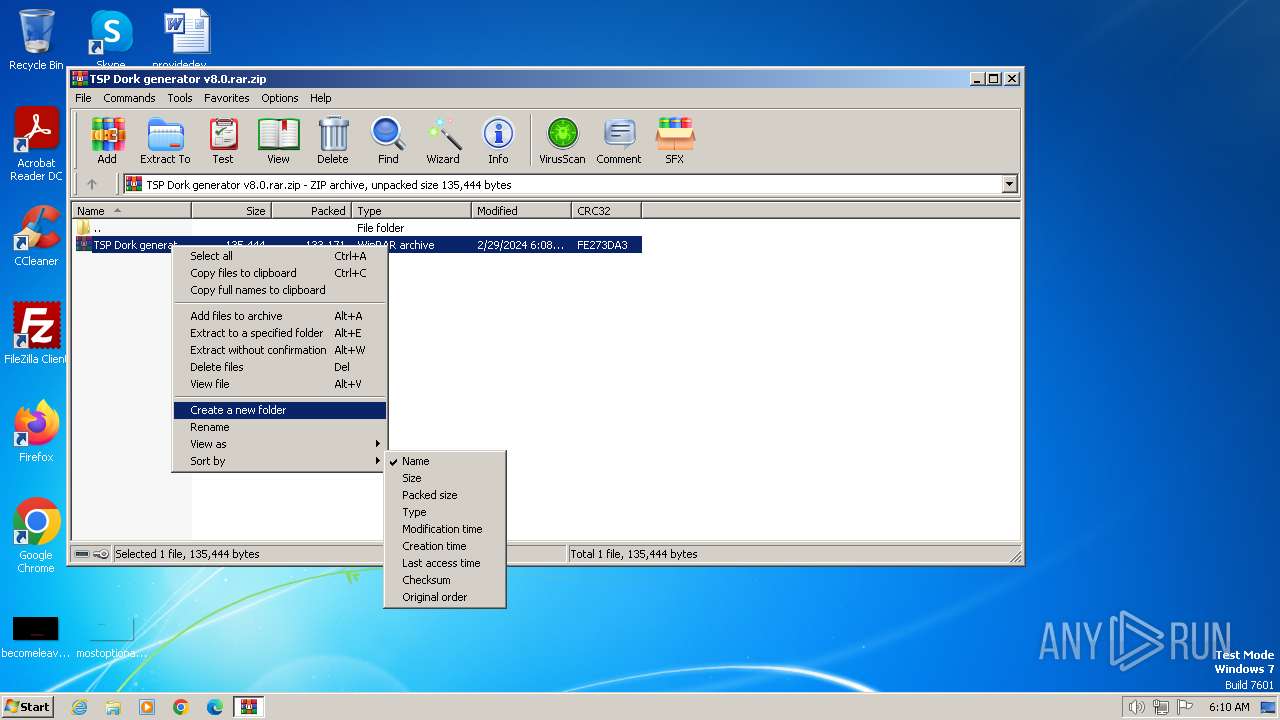
Task: Launch CCleaner from desktop
Action: 36,236
